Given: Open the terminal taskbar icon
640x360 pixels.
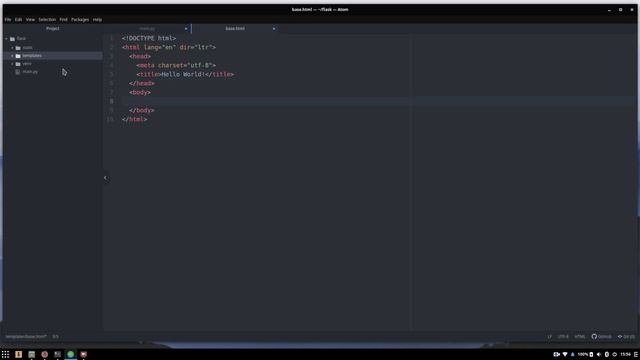Looking at the screenshot, I should coord(58,354).
